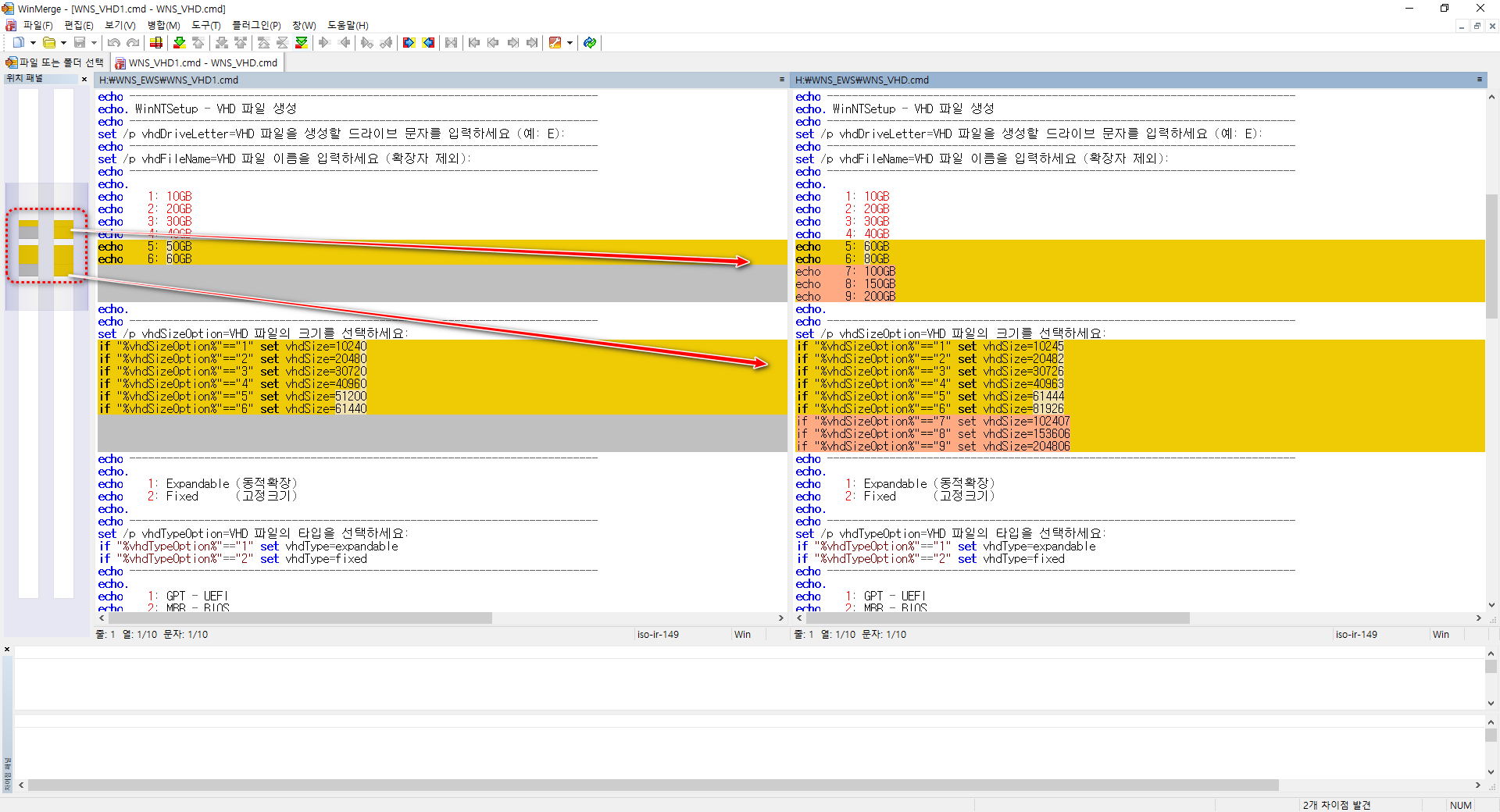The width and height of the screenshot is (1500, 812).
Task: Go to previous file icon
Action: tap(494, 43)
